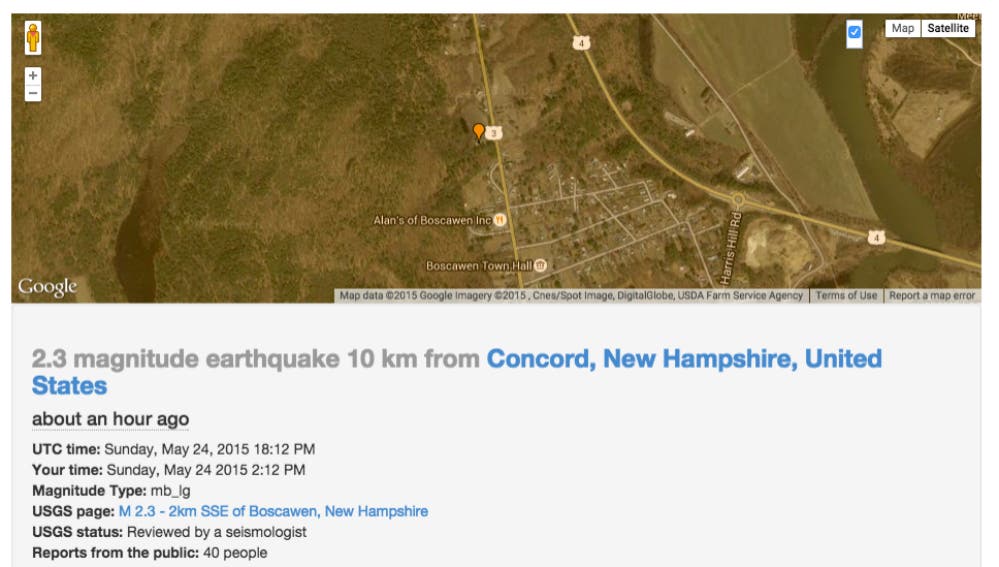Viewport: 999px width, 567px height.
Task: Zoom in with the plus button
Action: click(x=33, y=75)
